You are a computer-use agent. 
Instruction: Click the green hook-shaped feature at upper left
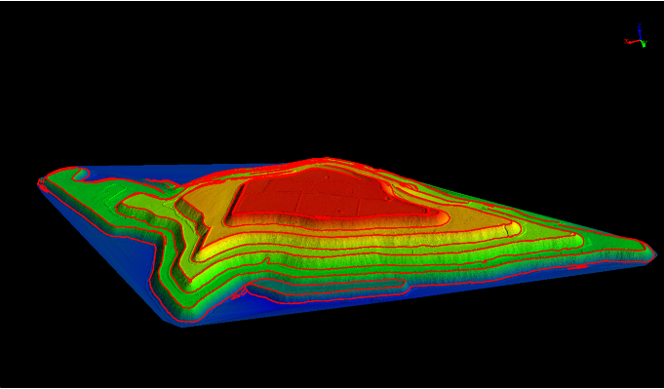[80, 173]
